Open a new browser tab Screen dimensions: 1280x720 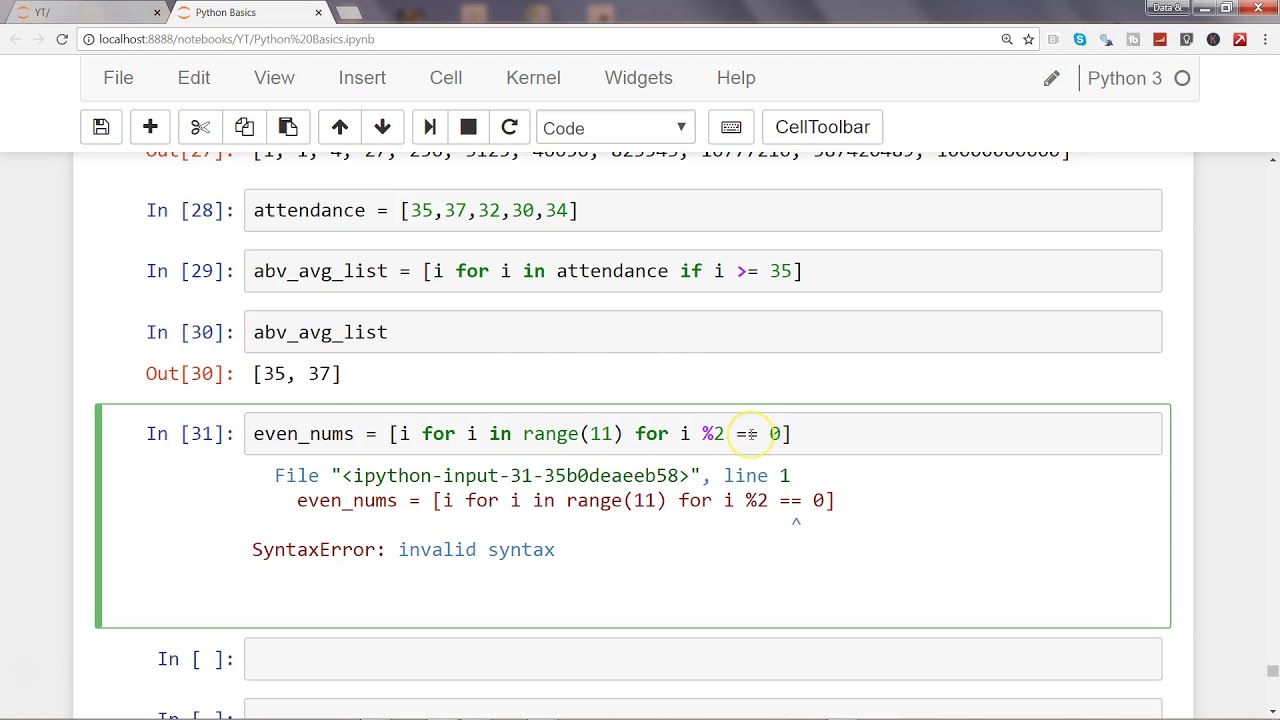coord(348,12)
